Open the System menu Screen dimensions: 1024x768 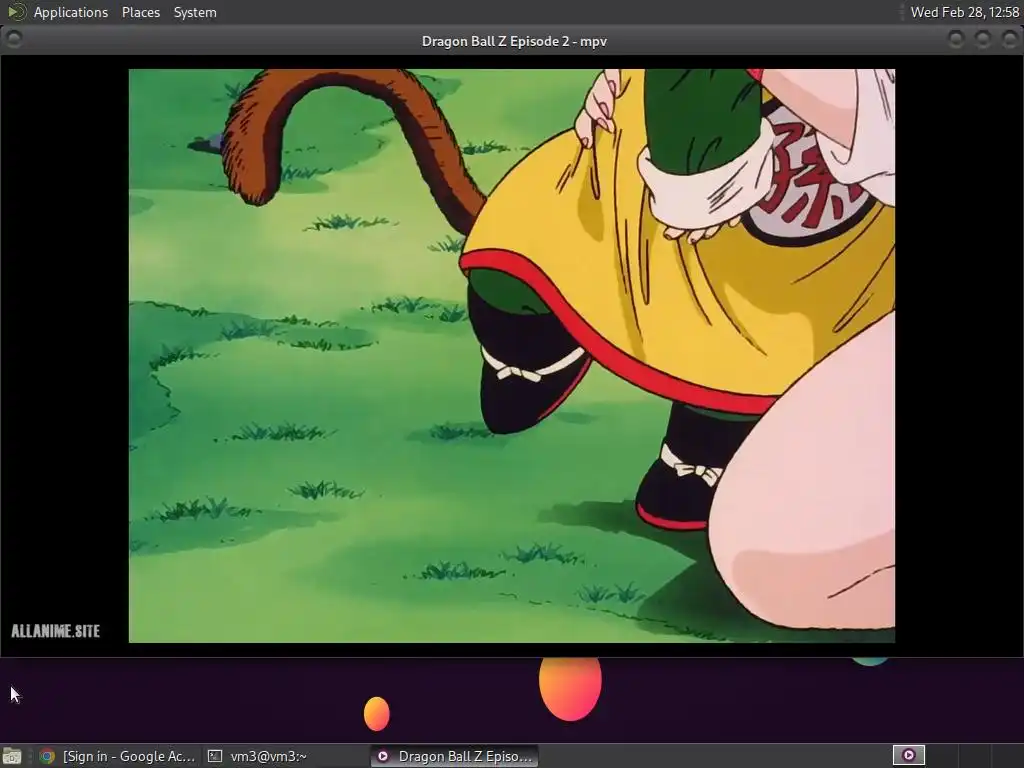coord(195,12)
